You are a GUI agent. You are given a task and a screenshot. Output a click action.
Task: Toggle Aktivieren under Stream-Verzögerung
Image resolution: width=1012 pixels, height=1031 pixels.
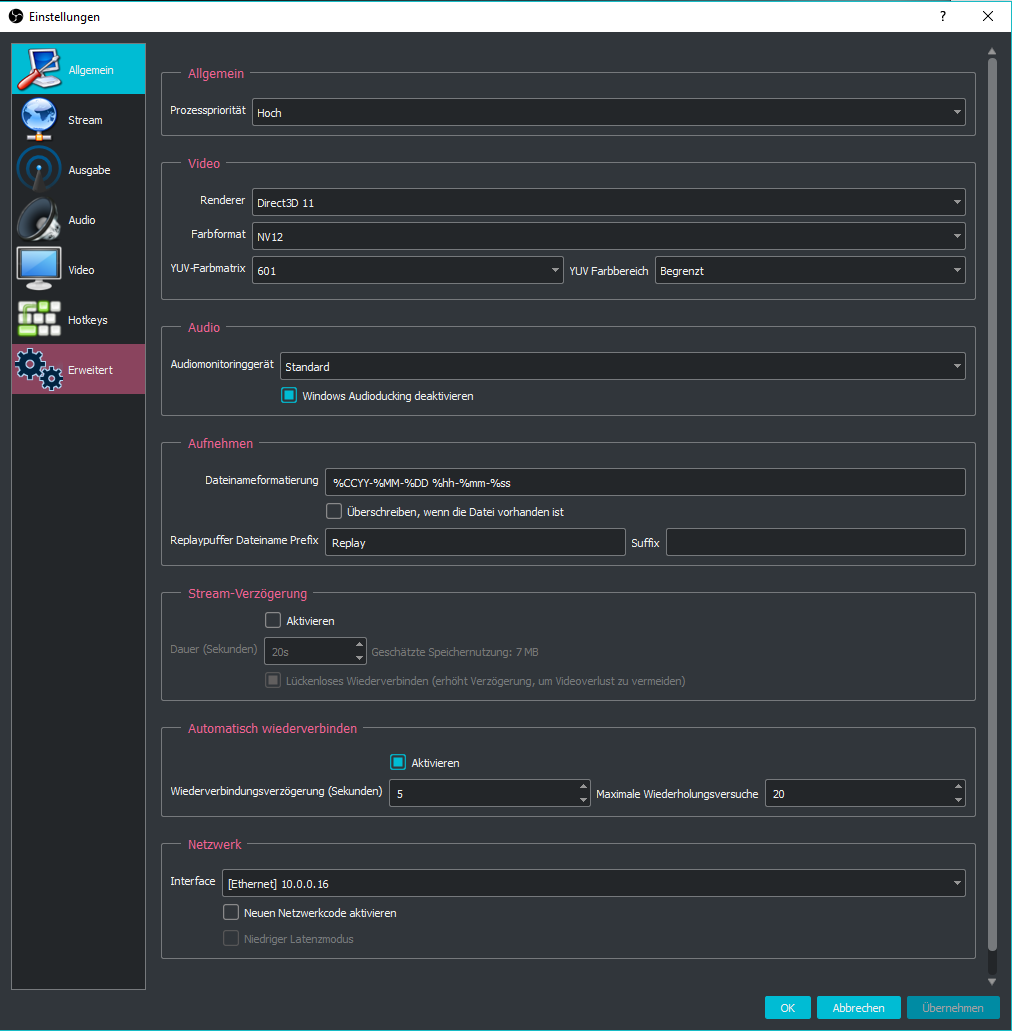coord(273,621)
